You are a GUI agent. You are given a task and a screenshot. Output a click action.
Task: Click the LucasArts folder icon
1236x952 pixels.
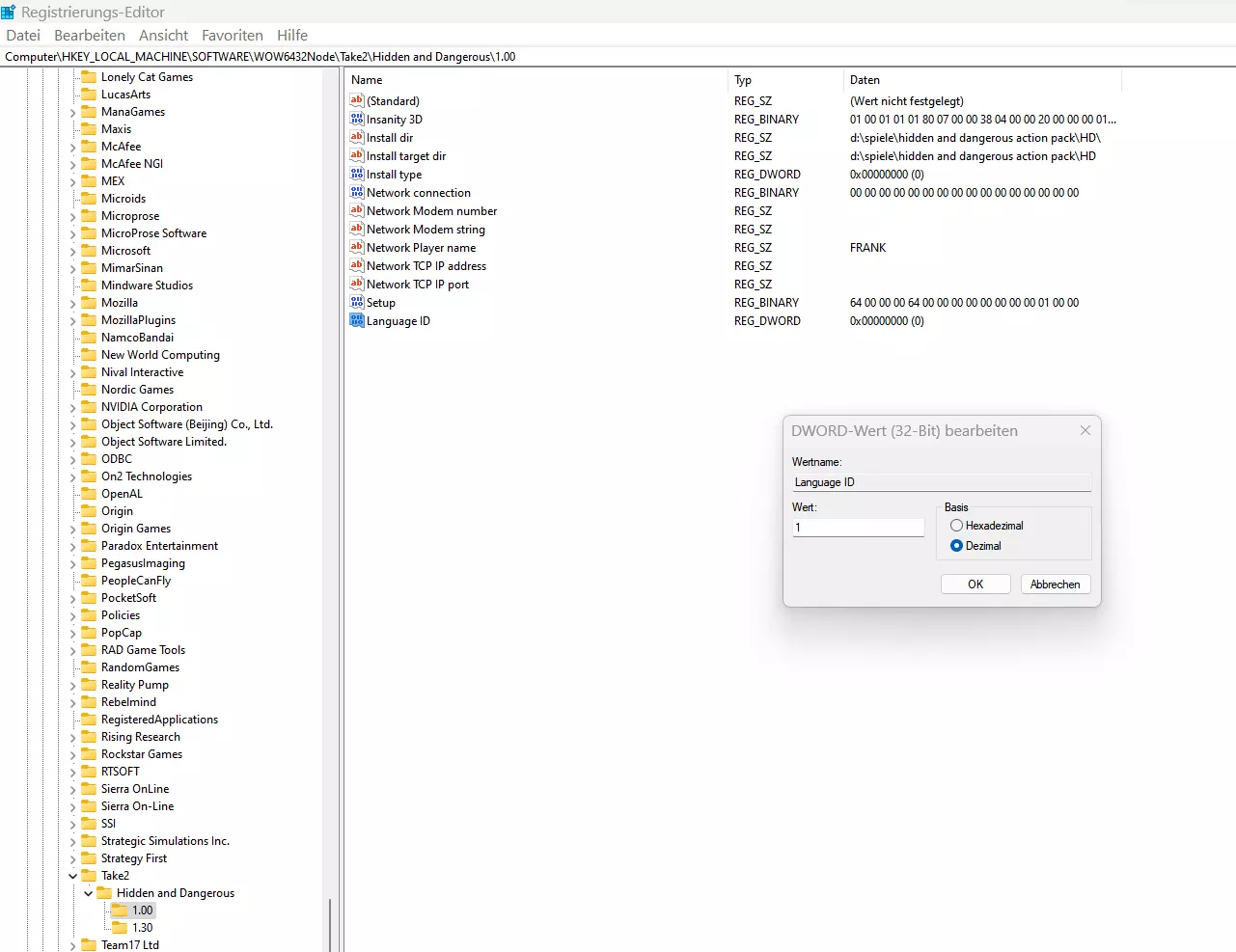[x=89, y=94]
